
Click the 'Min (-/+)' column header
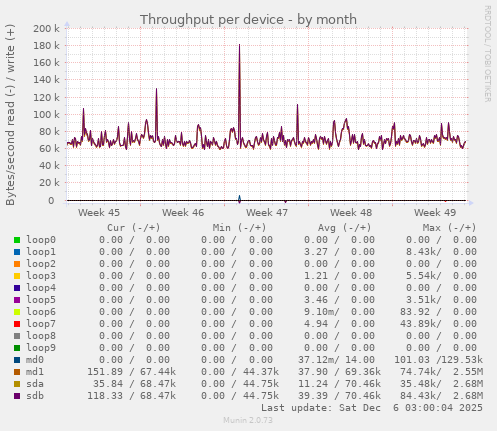[x=239, y=228]
